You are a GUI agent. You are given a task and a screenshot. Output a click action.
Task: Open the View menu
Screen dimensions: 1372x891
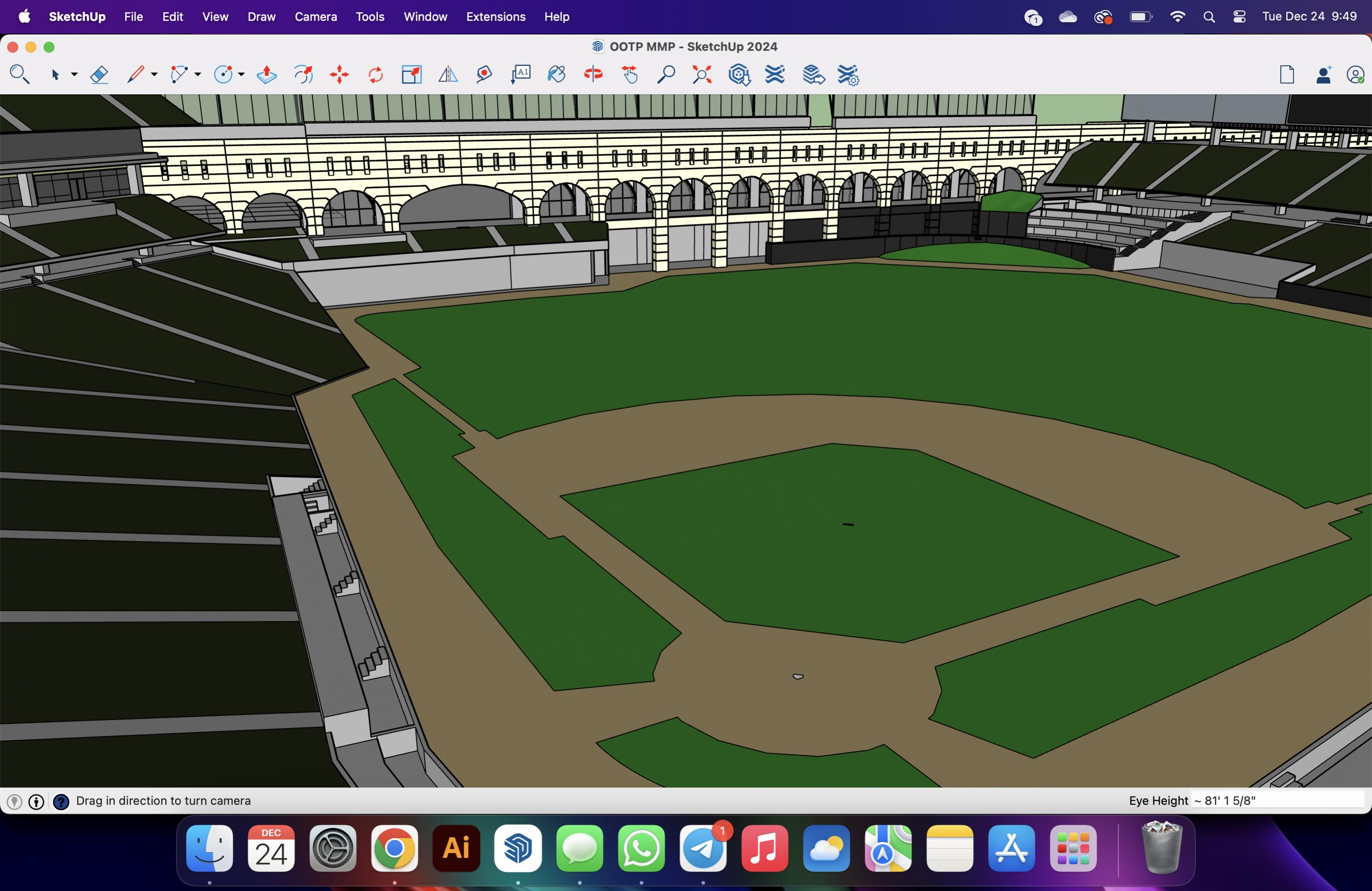(215, 17)
